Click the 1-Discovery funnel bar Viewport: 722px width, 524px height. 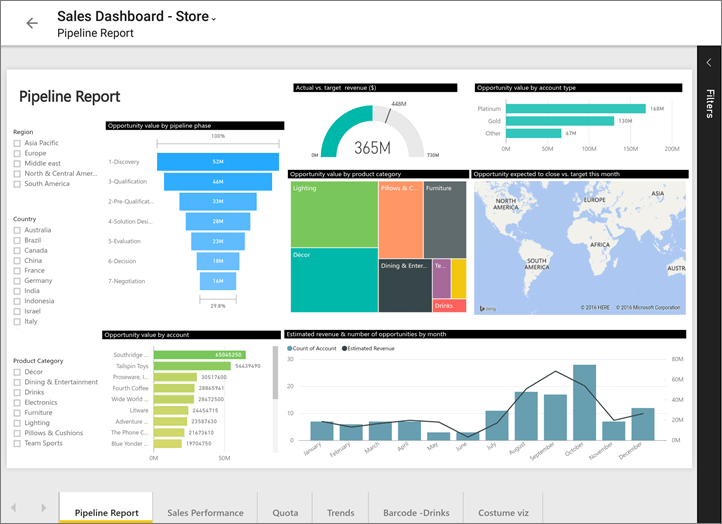(x=217, y=161)
